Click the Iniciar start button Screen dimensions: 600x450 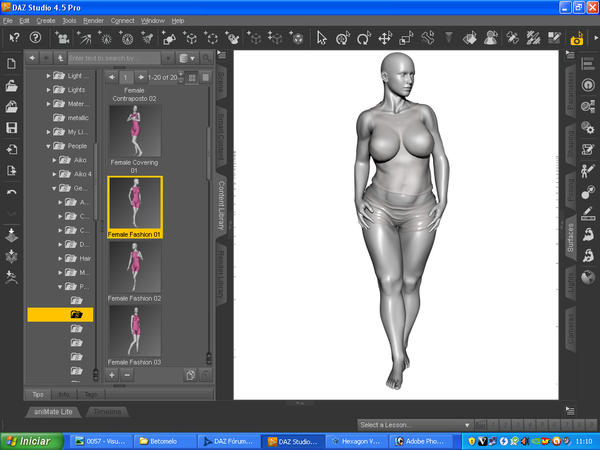point(31,441)
